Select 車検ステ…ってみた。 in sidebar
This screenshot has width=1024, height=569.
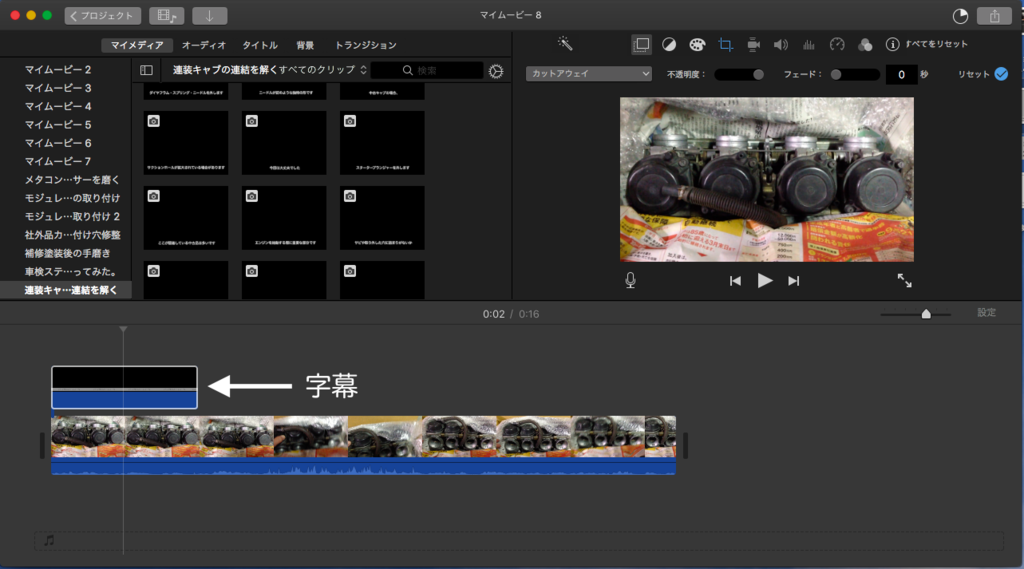click(x=71, y=271)
